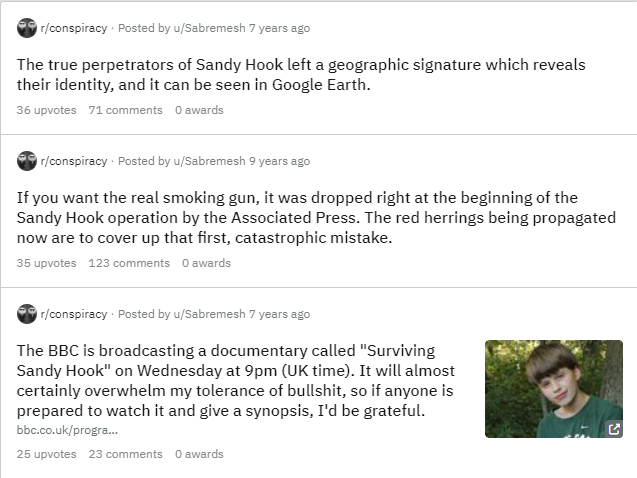Click the boy photo thumbnail
Viewport: 637px width, 478px height.
click(x=554, y=389)
